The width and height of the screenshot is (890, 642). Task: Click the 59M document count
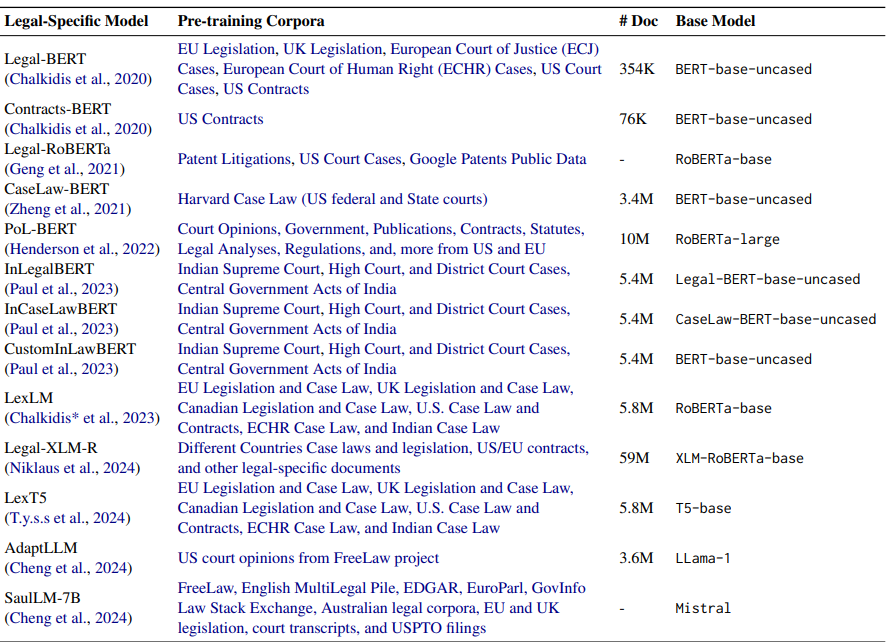click(x=634, y=458)
